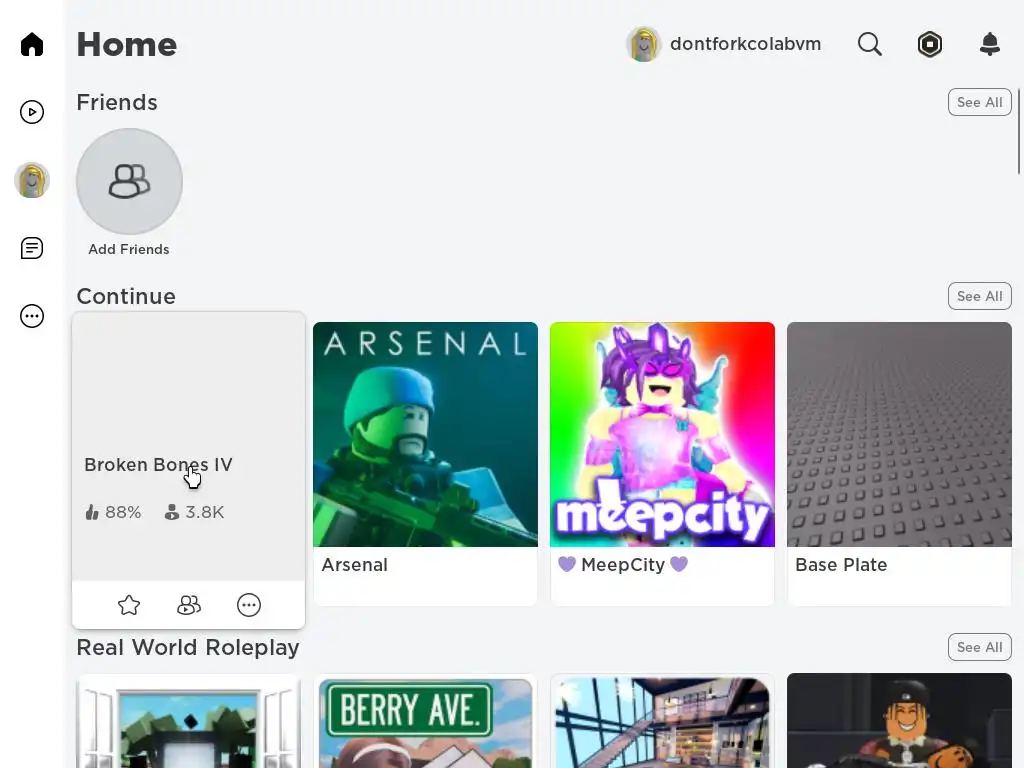The height and width of the screenshot is (768, 1024).
Task: Open the Base Plate game thumbnail
Action: click(899, 434)
